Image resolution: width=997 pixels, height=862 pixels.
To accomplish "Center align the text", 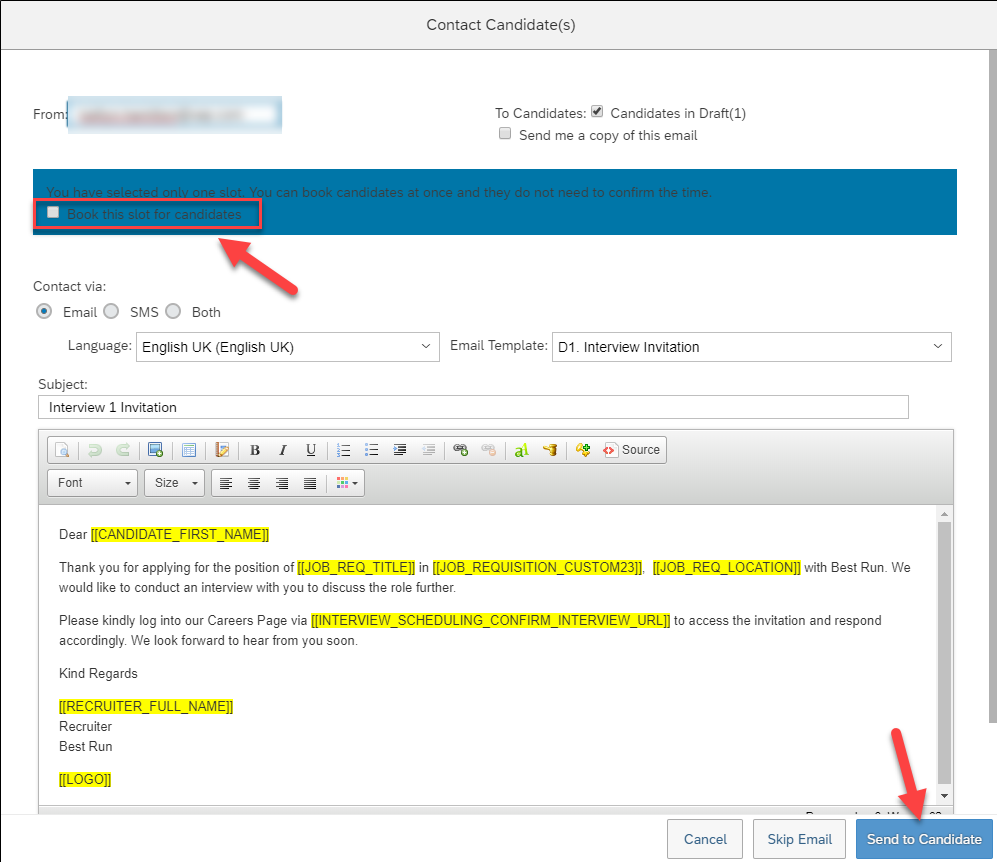I will point(254,483).
